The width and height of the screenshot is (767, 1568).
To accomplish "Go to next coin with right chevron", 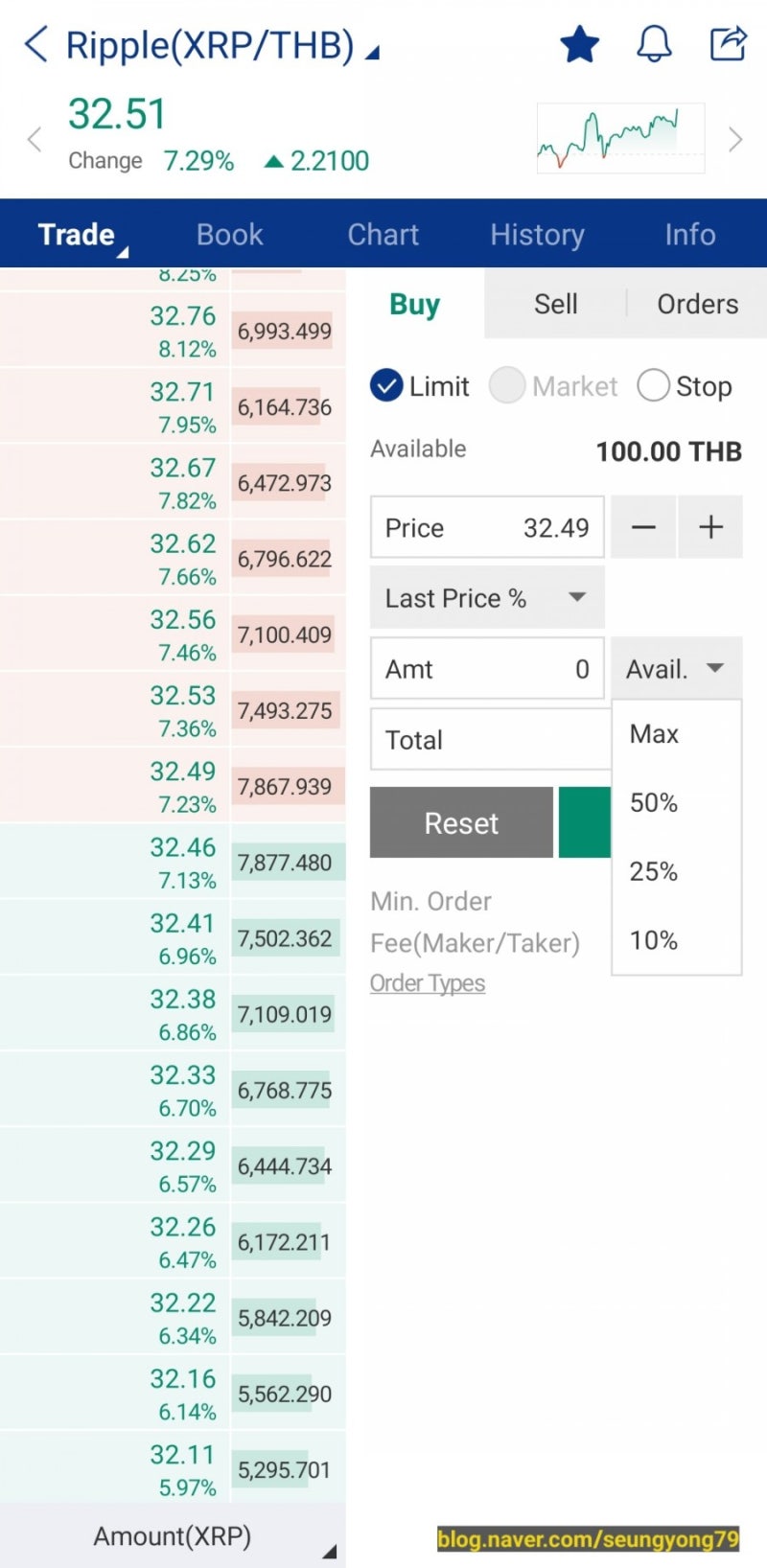I will (735, 140).
